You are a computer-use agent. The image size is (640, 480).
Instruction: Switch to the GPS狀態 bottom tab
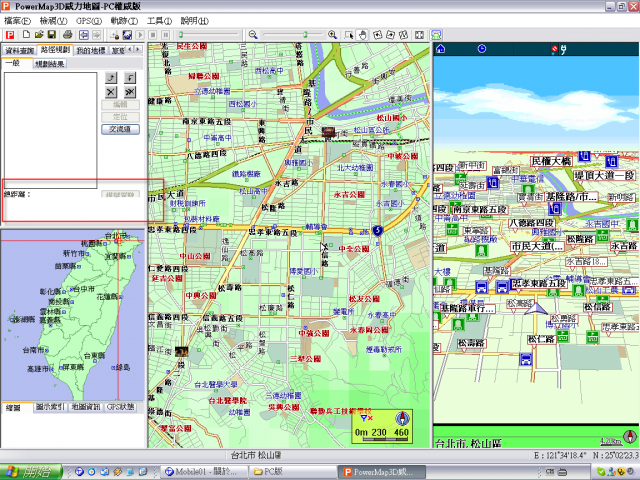click(121, 407)
